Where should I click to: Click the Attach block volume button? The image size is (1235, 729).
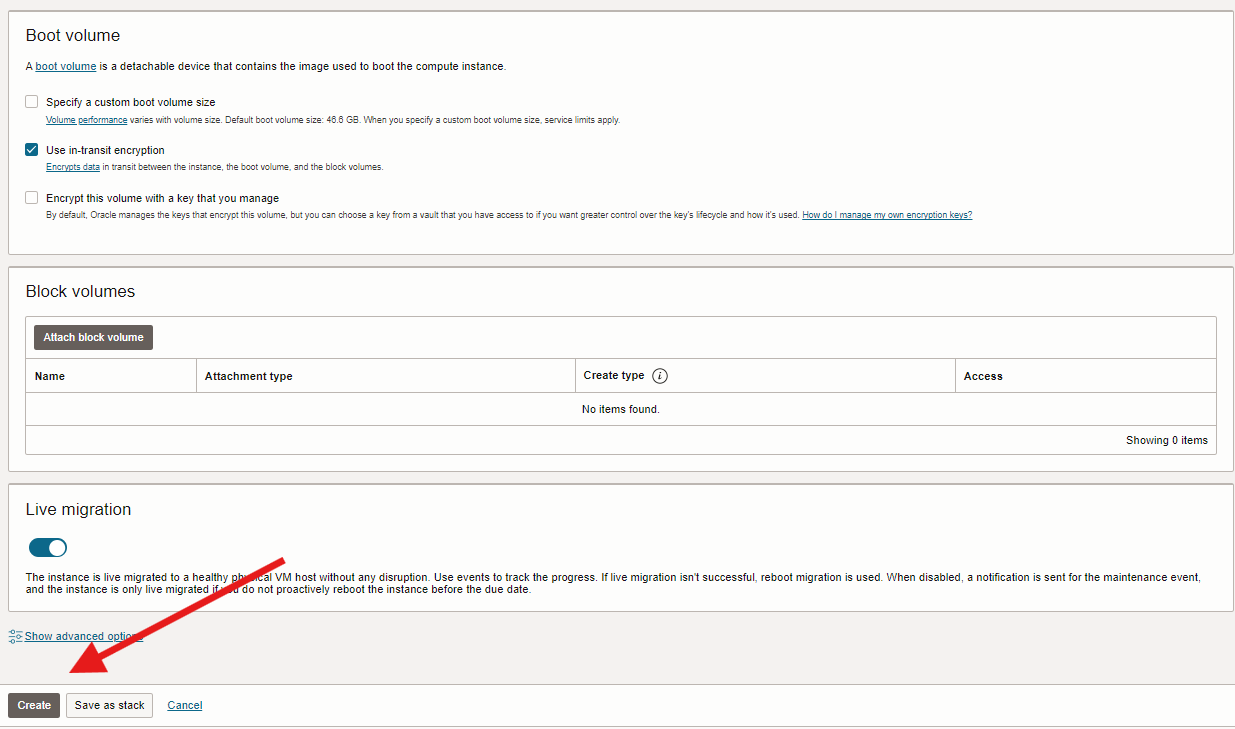click(92, 337)
